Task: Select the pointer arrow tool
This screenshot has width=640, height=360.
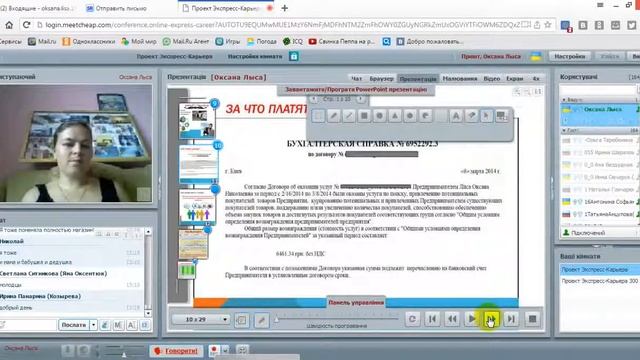Action: point(486,116)
